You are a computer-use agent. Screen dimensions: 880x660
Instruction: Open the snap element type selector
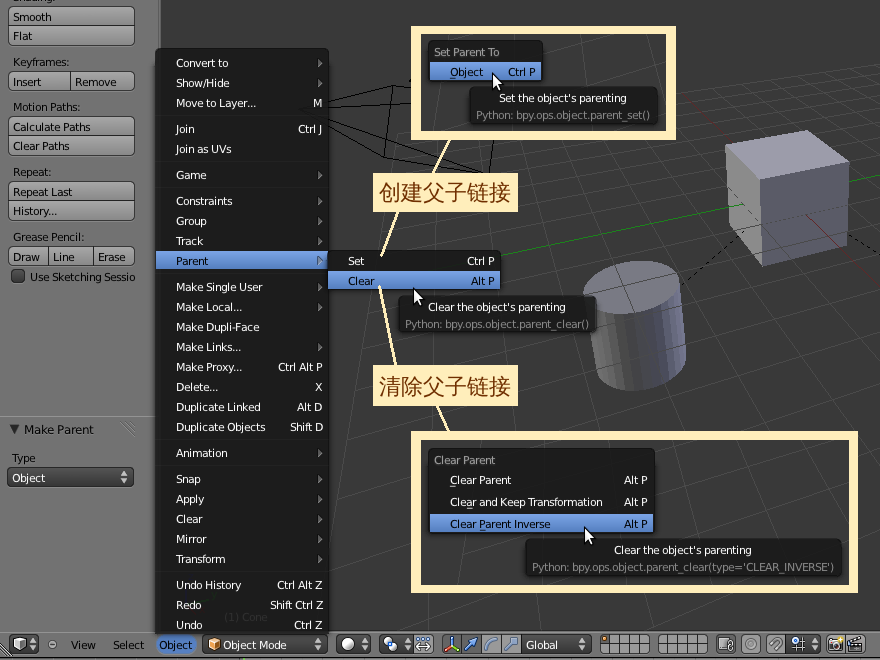point(804,644)
